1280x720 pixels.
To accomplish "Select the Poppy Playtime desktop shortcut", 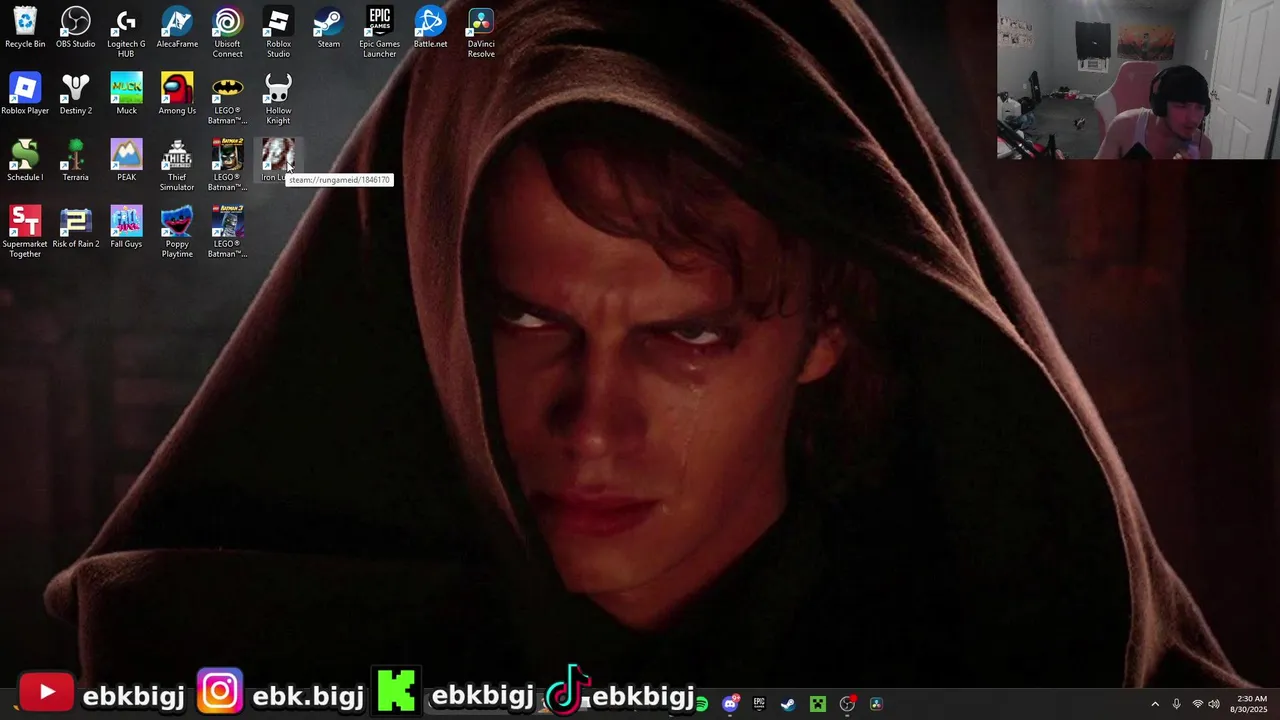I will (177, 232).
